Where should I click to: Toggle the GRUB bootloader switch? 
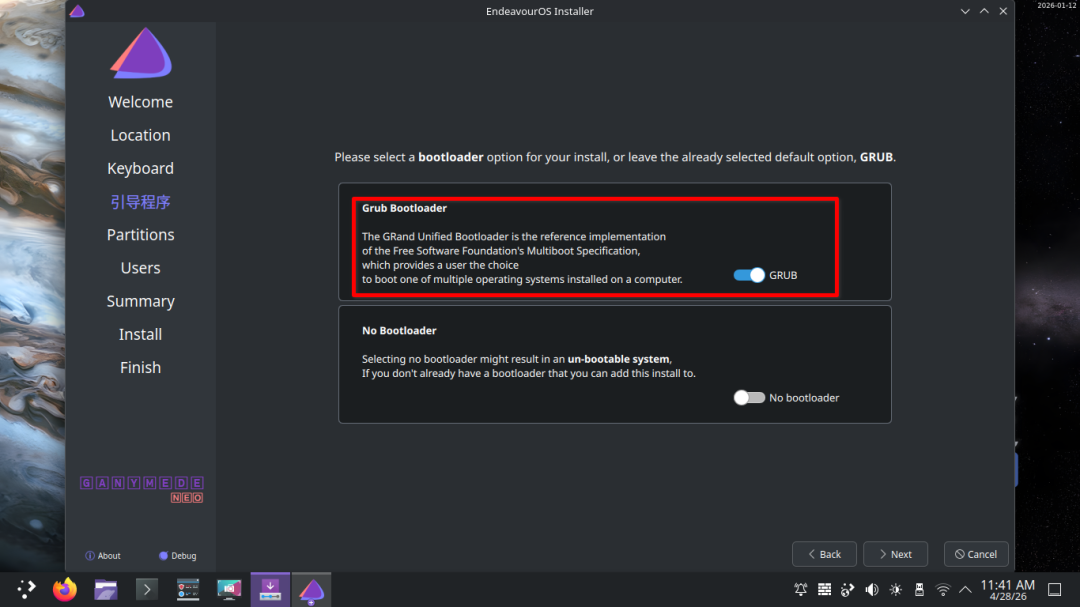(749, 275)
